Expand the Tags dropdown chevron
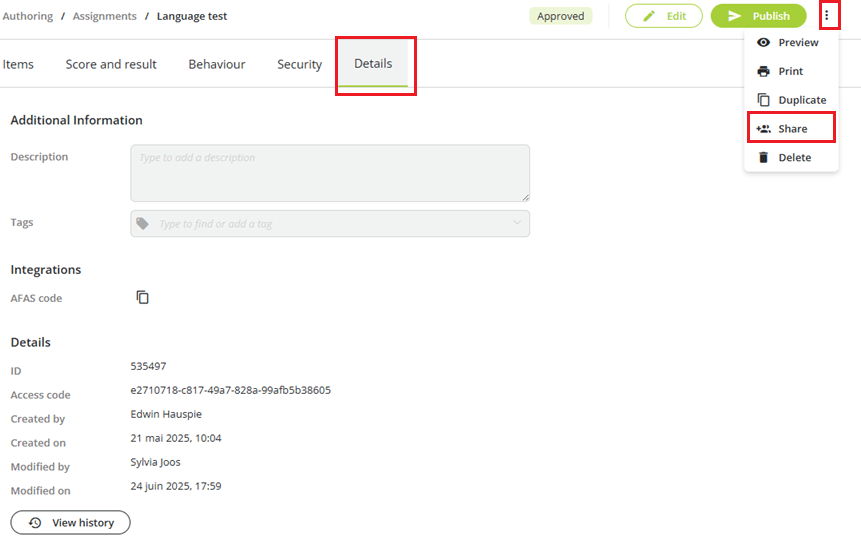 [x=517, y=222]
